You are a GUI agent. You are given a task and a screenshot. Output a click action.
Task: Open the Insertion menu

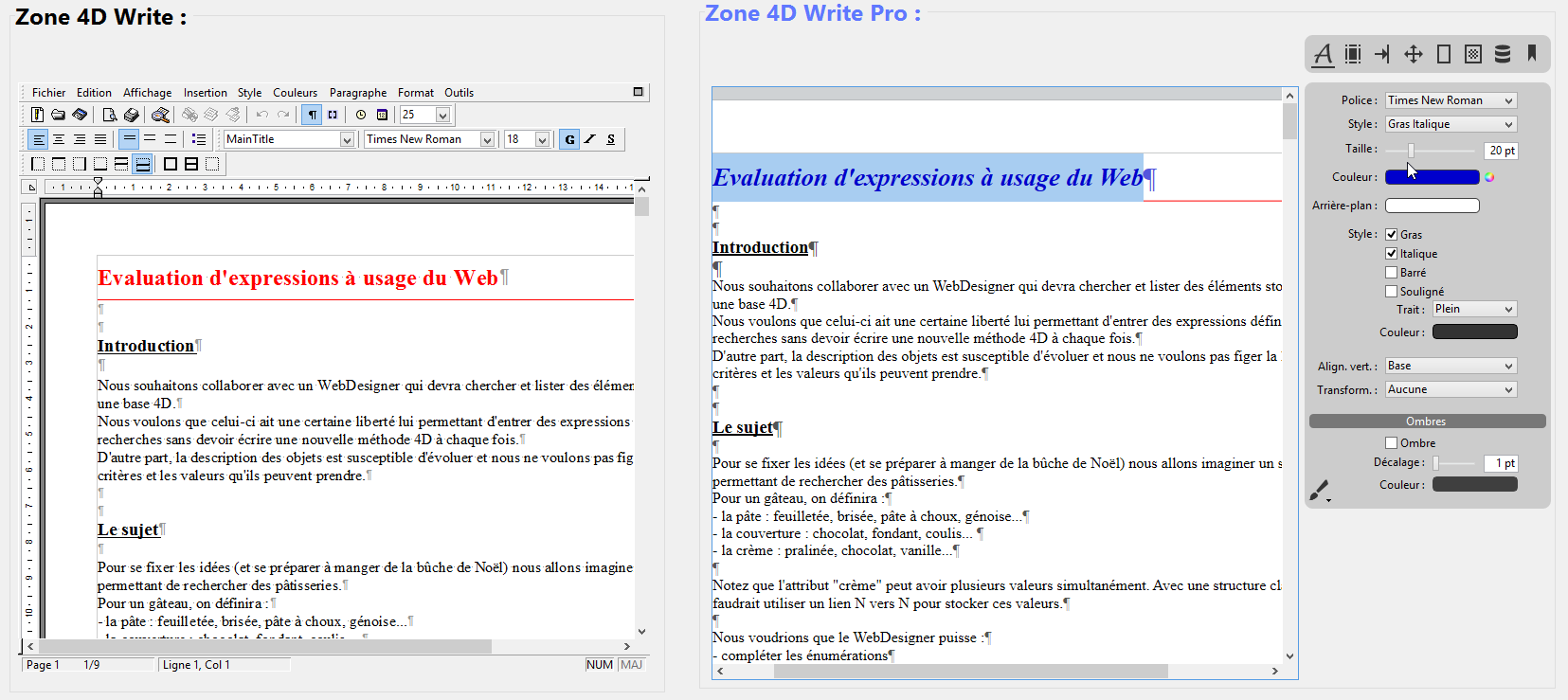click(205, 93)
